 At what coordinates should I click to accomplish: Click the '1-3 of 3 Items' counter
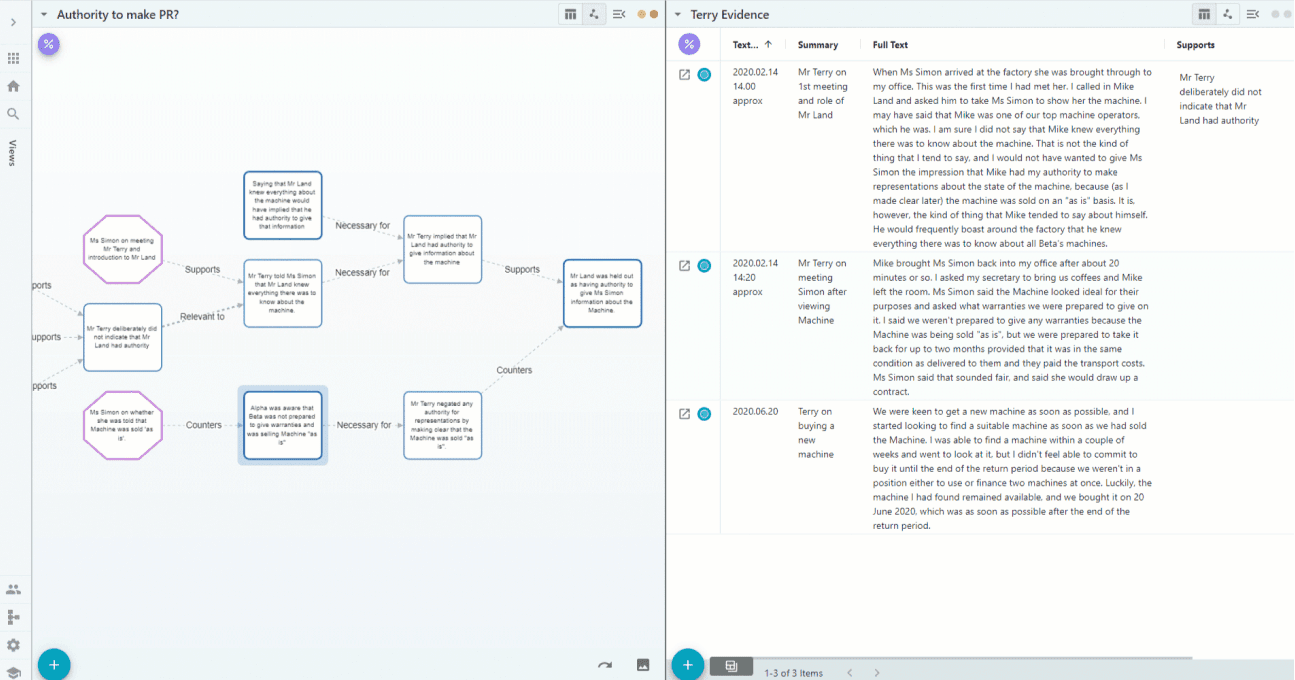tap(793, 673)
